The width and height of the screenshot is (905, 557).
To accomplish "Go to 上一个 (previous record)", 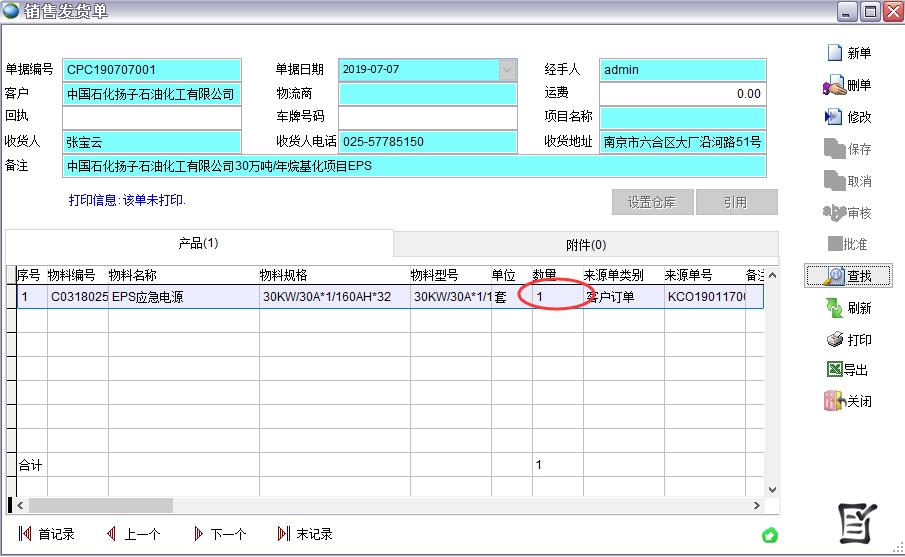I will 133,534.
